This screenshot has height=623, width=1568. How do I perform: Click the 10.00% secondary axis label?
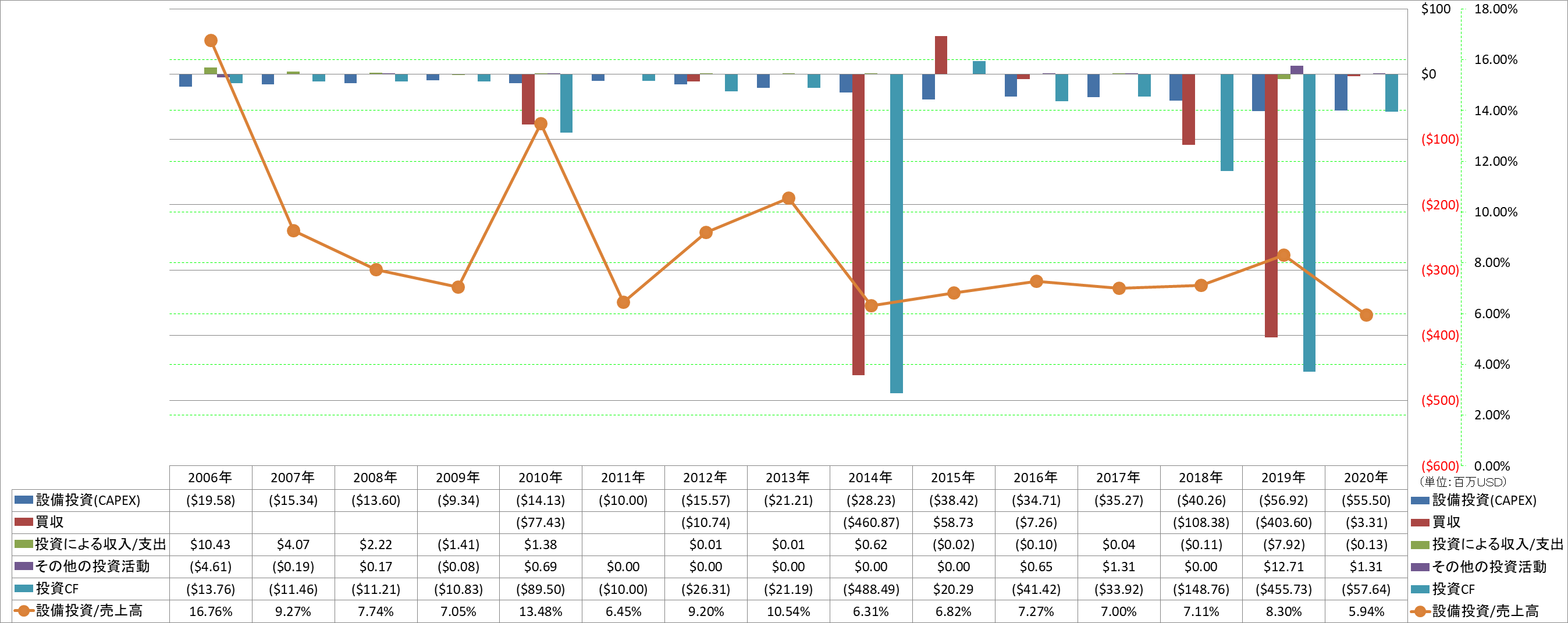coord(1496,212)
